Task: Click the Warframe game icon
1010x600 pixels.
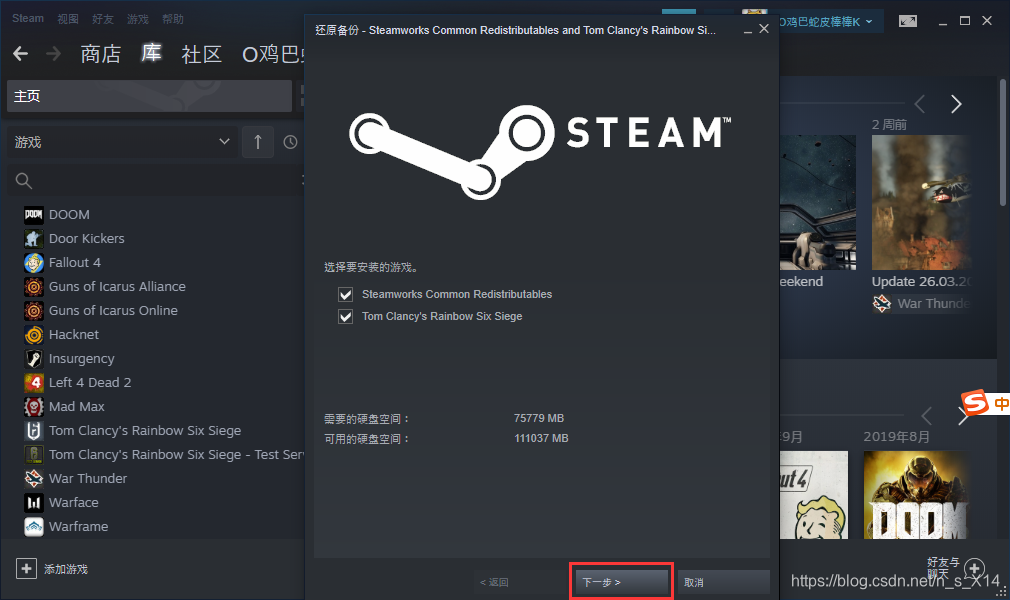Action: coord(33,527)
